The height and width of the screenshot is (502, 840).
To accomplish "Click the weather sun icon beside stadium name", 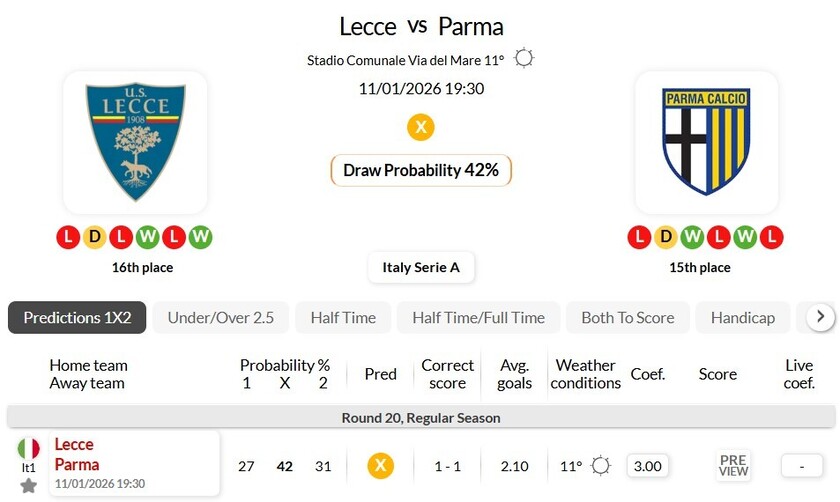I will pyautogui.click(x=523, y=59).
